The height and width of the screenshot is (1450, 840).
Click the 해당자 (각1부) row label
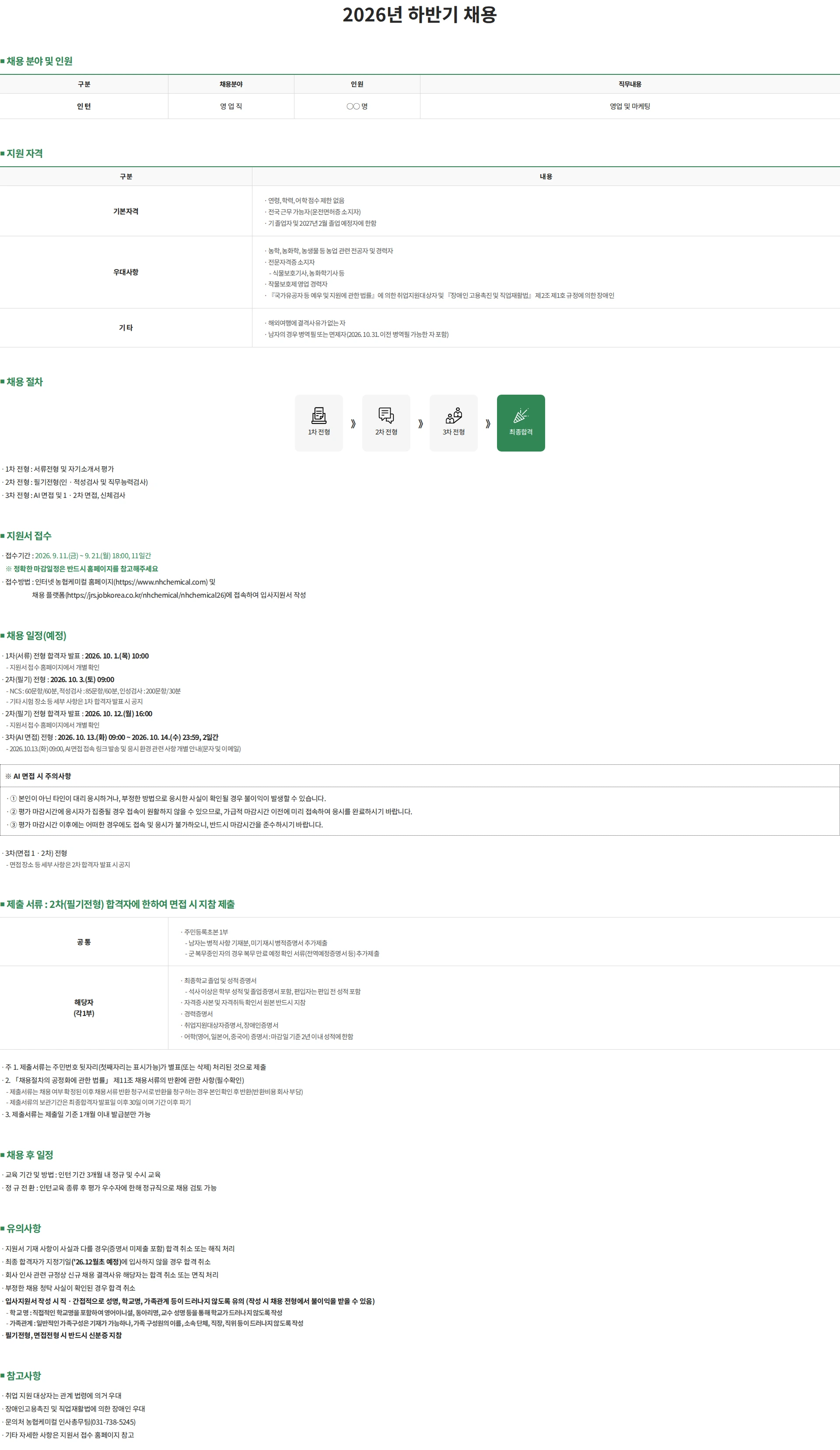click(84, 1008)
